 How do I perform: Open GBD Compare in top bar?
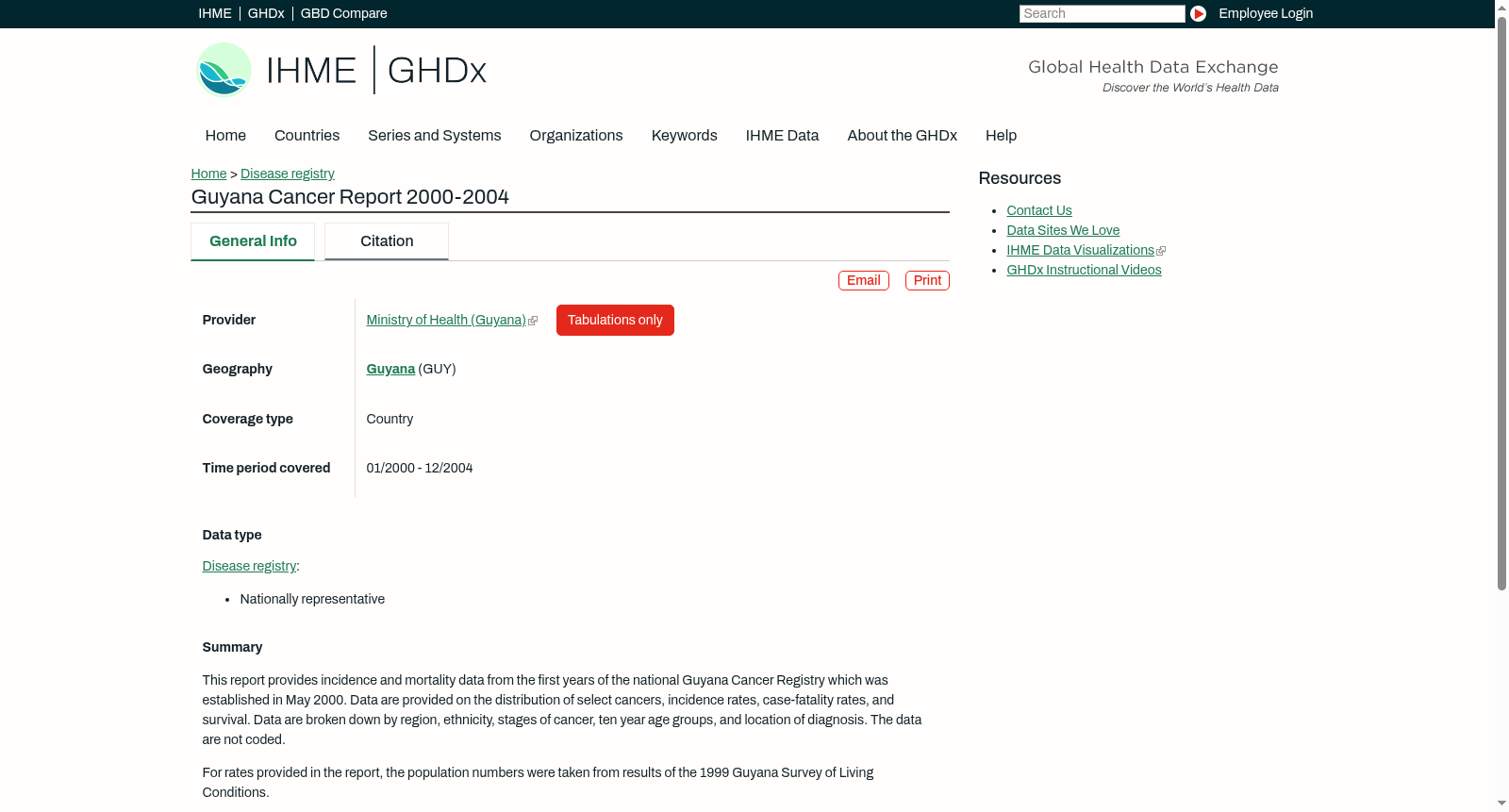[343, 13]
